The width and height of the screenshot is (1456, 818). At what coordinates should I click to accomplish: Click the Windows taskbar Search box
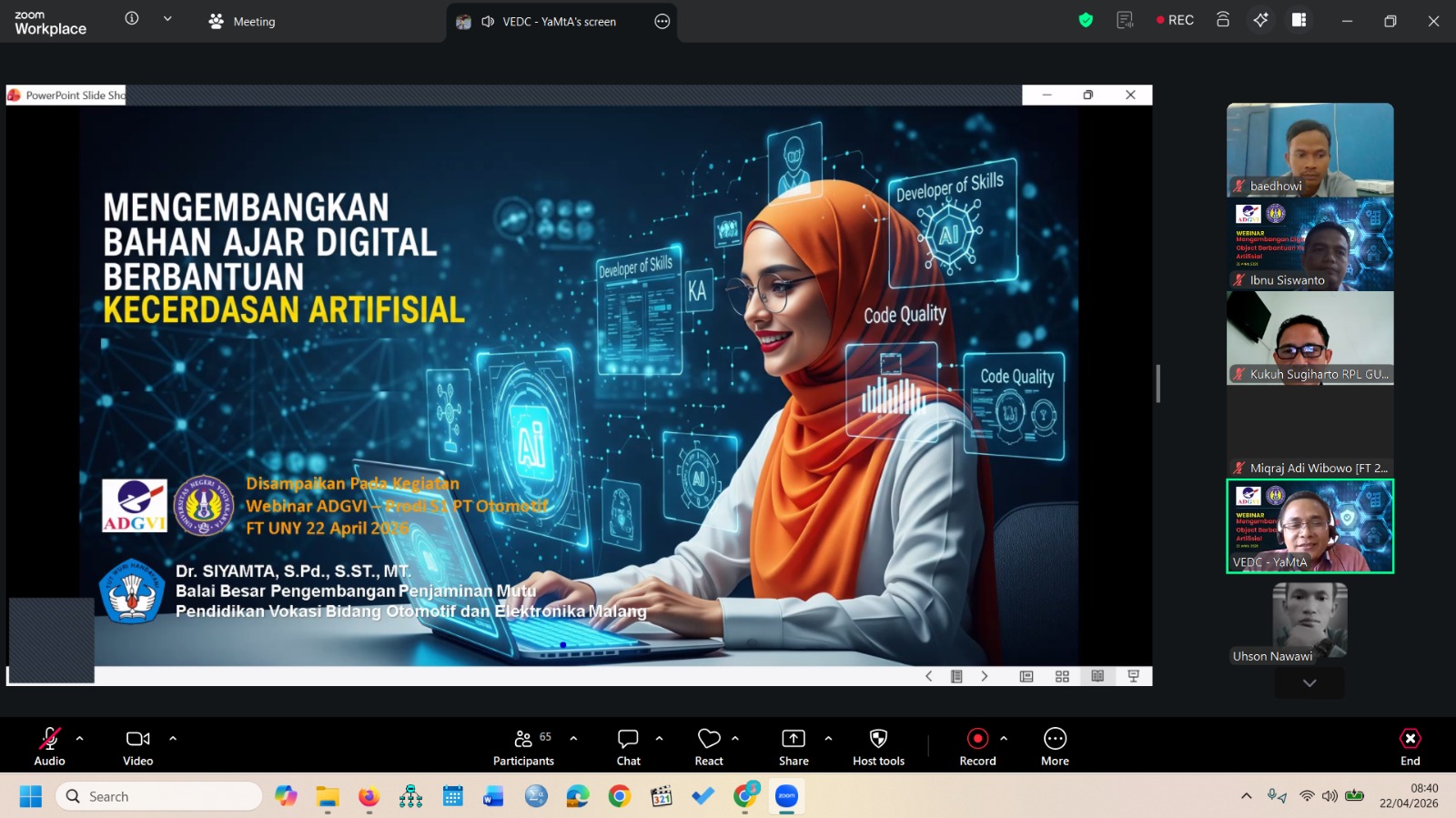coord(159,796)
